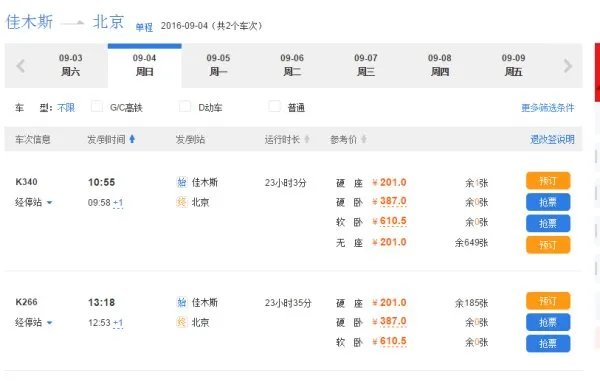600x390 pixels.
Task: Select the 09-09 周五 date tab
Action: point(514,65)
